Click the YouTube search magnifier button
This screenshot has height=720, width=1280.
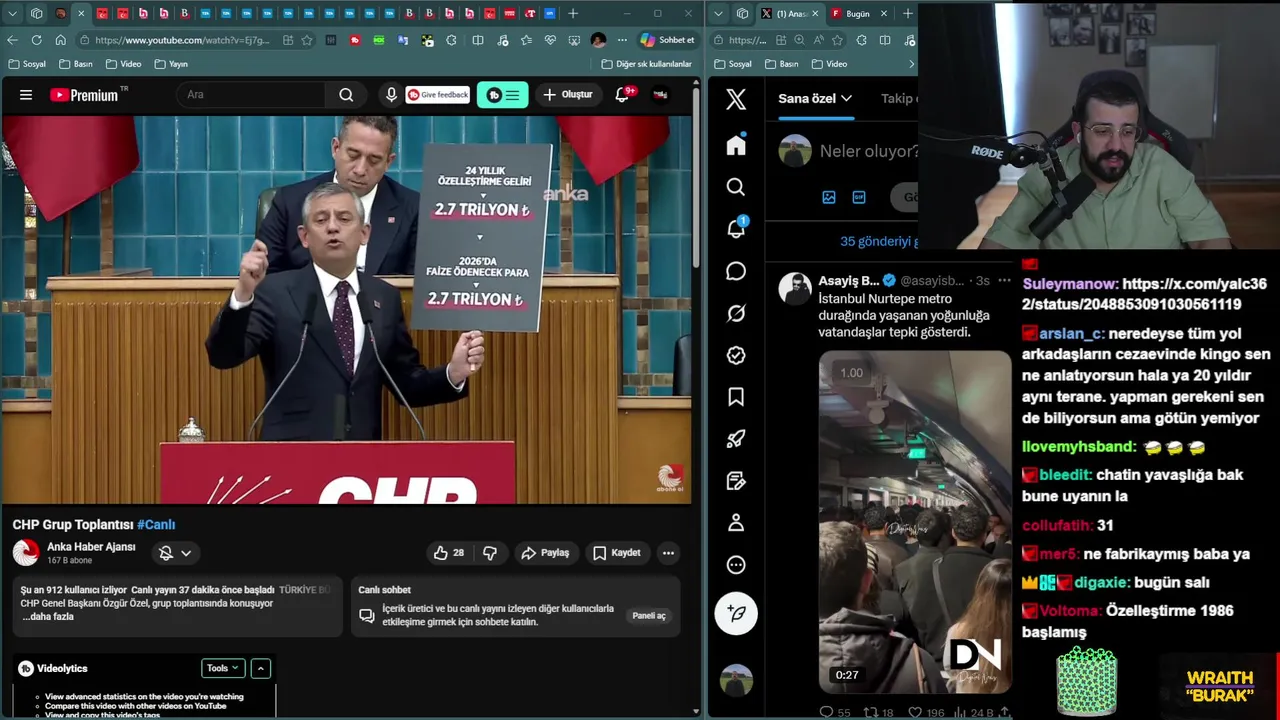346,95
